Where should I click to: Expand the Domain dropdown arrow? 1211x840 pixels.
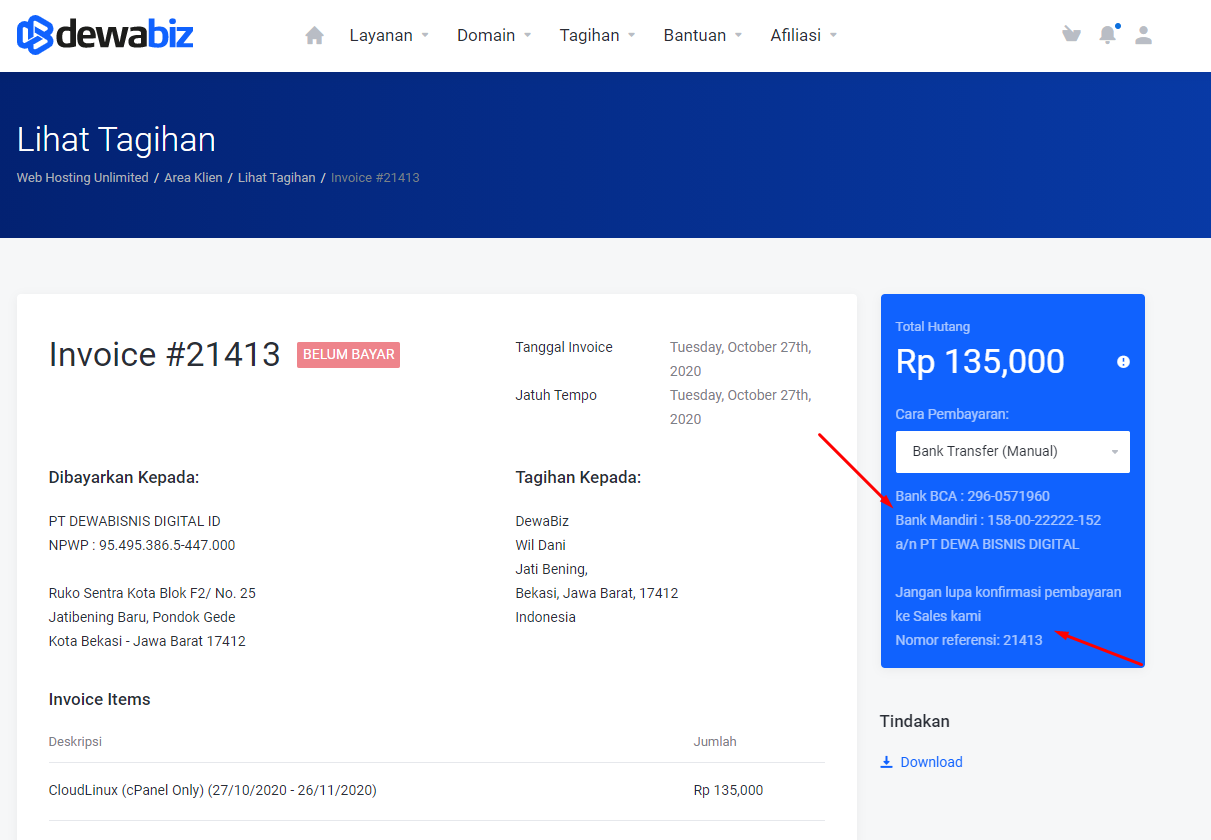(527, 35)
